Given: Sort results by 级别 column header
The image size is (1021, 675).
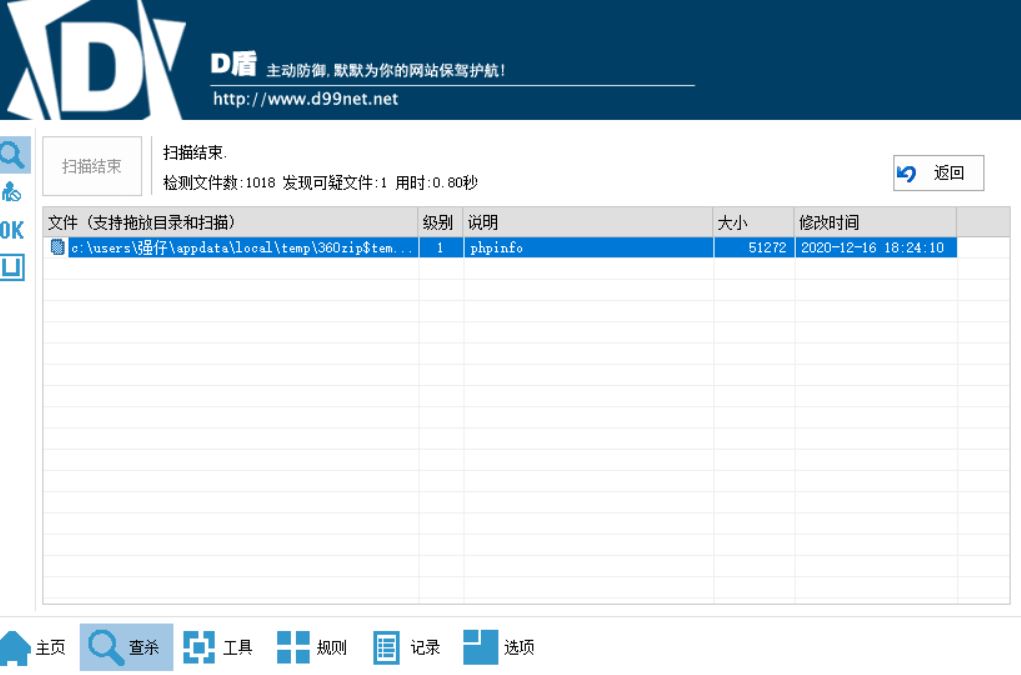Looking at the screenshot, I should [440, 222].
